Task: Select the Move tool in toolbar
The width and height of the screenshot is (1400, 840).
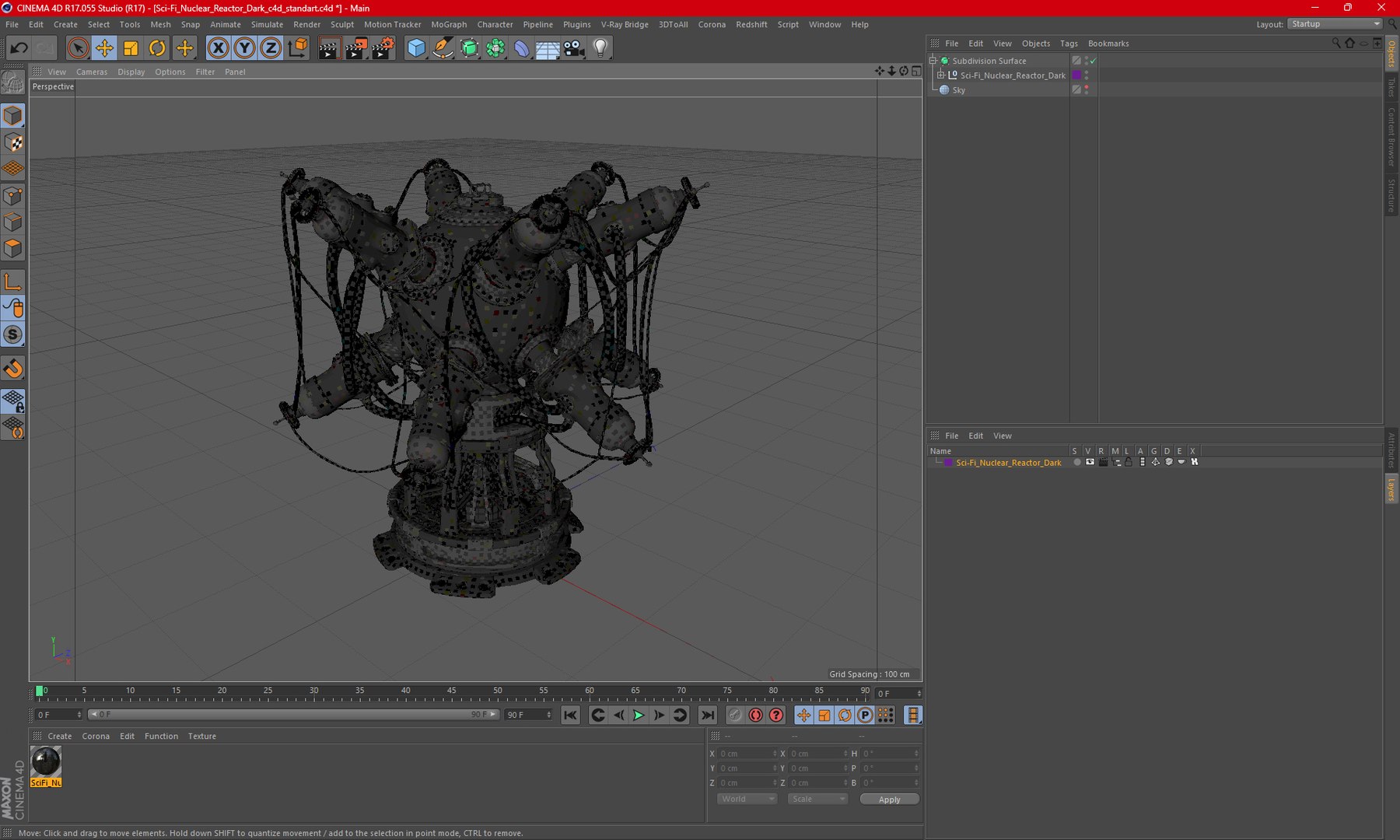Action: coord(104,48)
